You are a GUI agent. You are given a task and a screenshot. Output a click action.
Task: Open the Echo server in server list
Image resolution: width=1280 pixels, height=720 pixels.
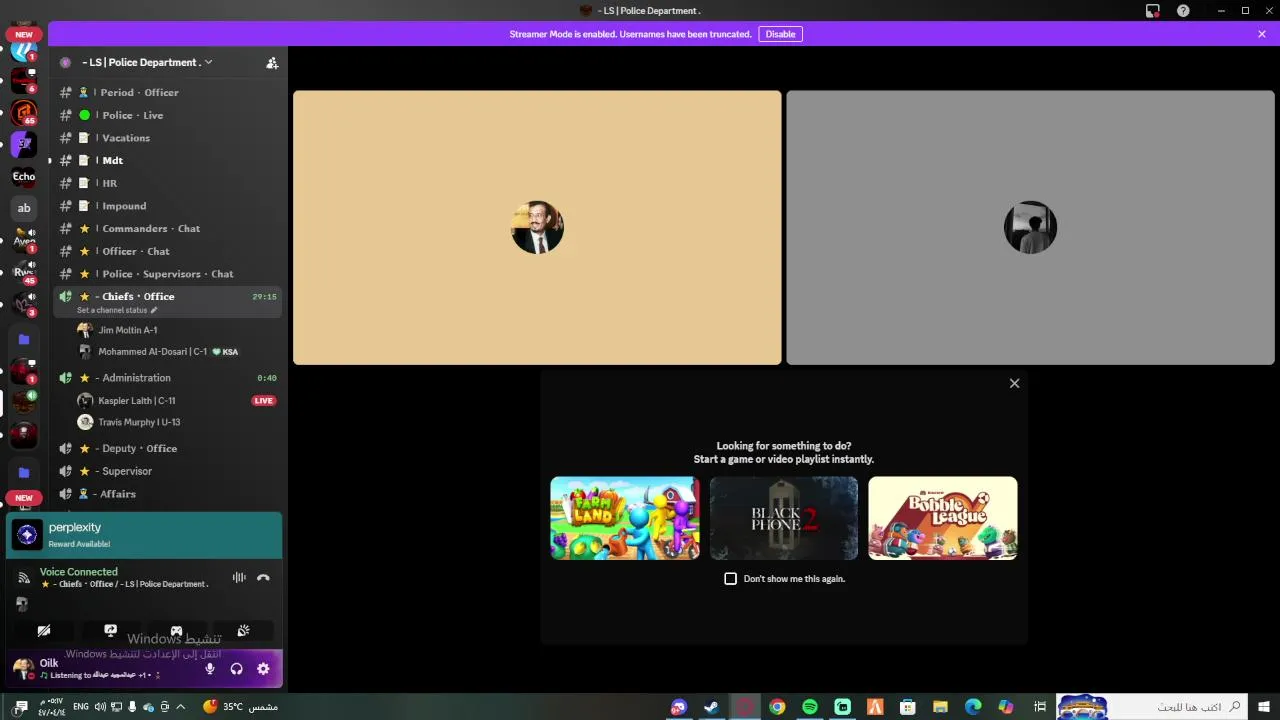(24, 176)
